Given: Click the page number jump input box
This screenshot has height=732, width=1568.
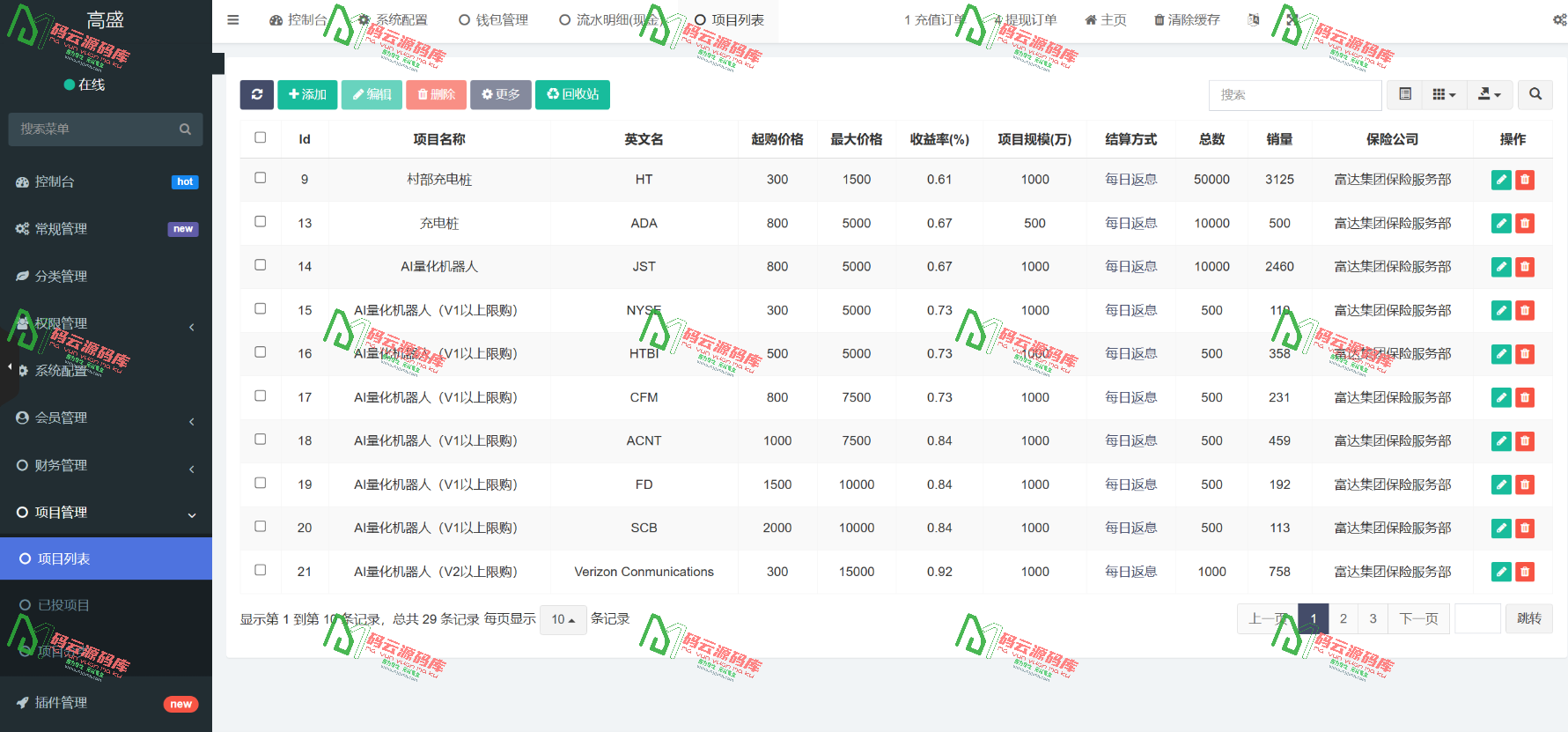Looking at the screenshot, I should click(1477, 618).
